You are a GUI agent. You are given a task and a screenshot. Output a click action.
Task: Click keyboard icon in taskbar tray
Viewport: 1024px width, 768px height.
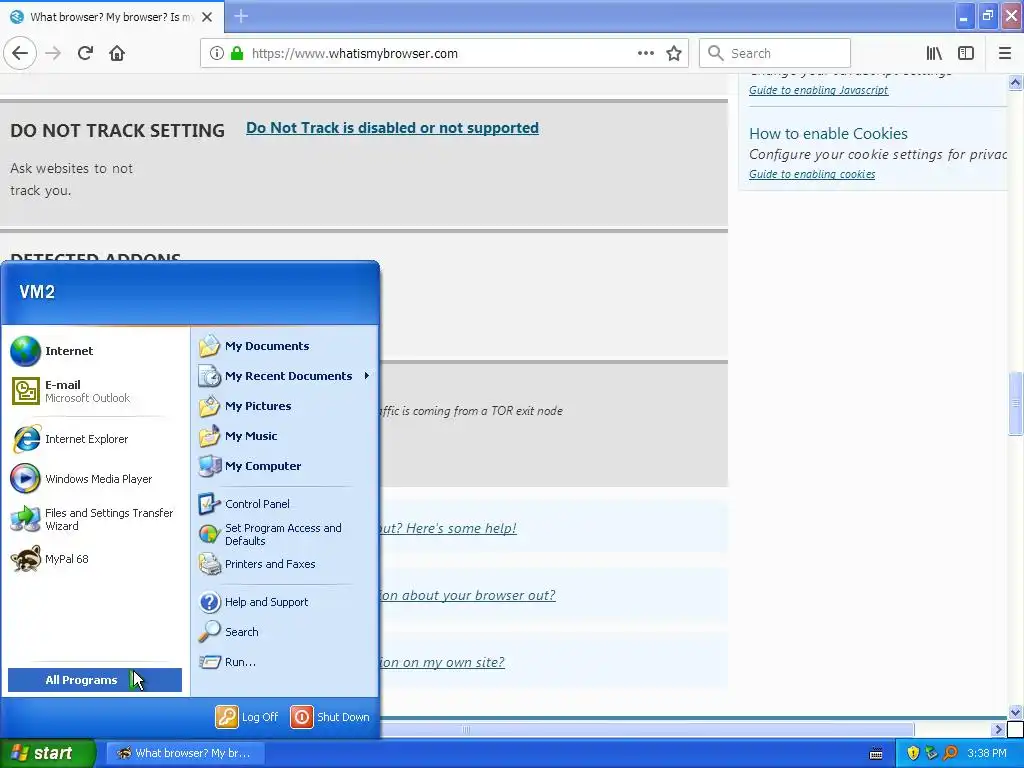876,754
